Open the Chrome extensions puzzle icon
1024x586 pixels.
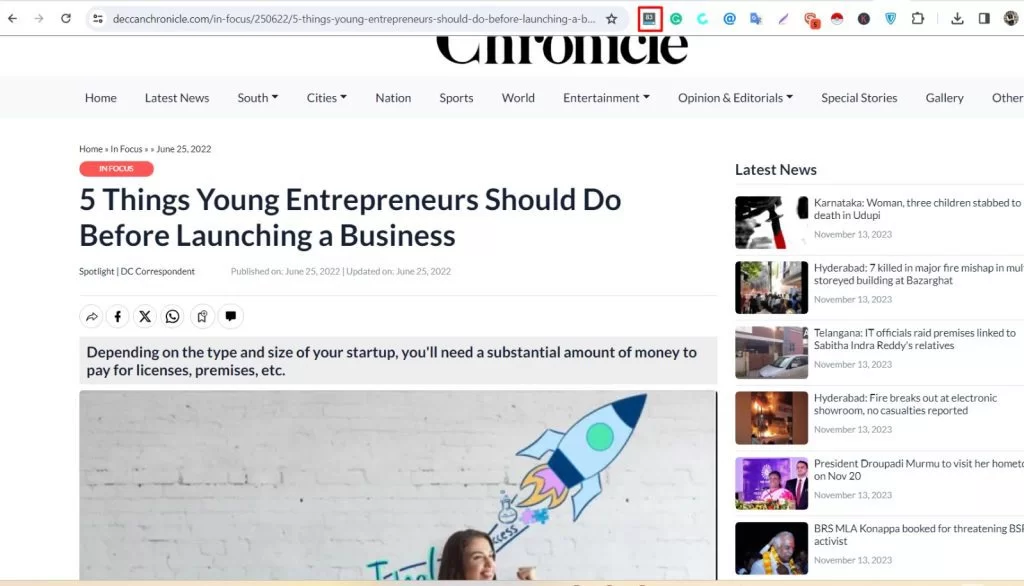(918, 18)
